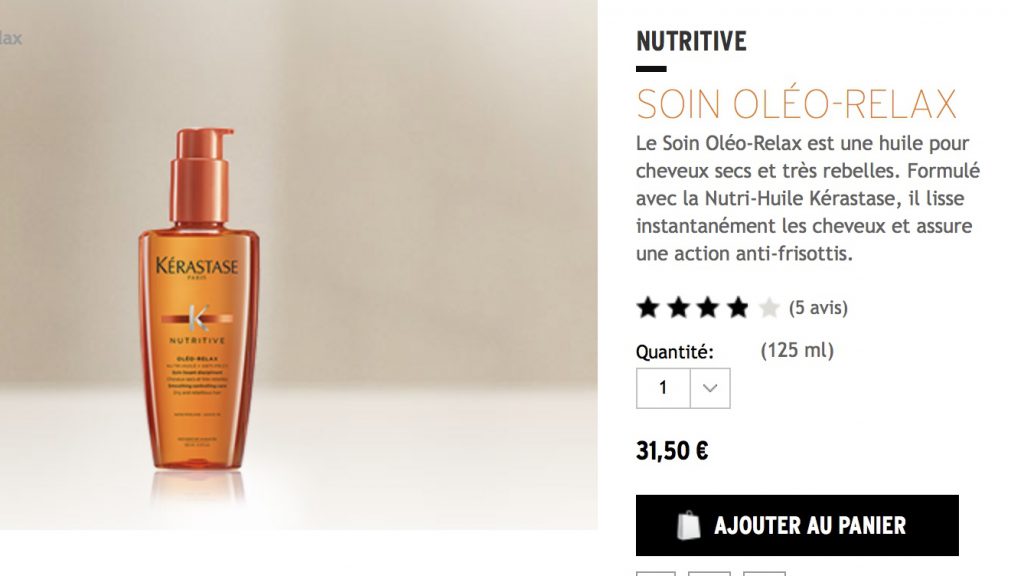Click the SOIN OLÉO-RELAX product title
The height and width of the screenshot is (576, 1024).
pos(796,104)
